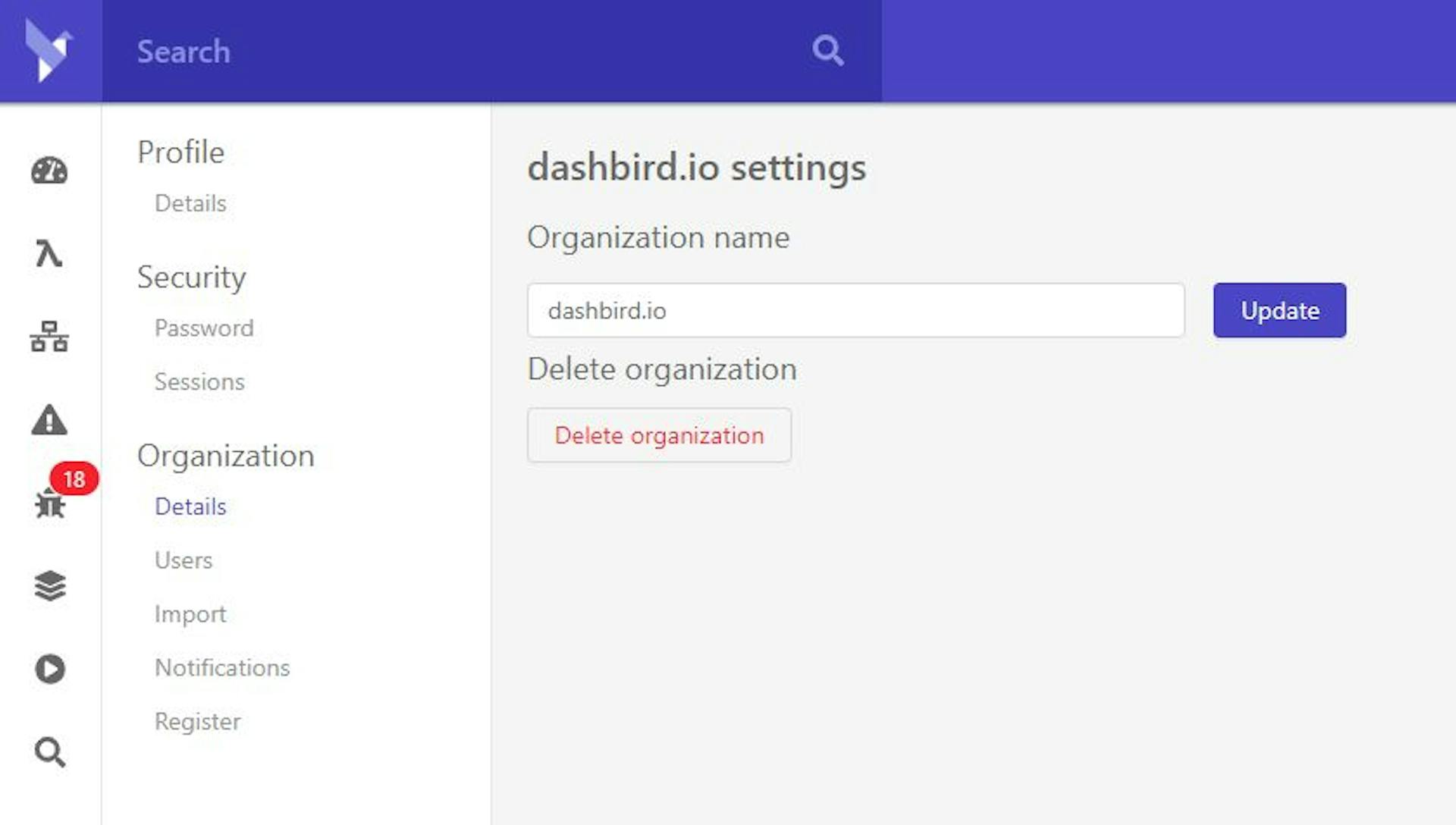The height and width of the screenshot is (825, 1456).
Task: Open the play circle sidebar icon
Action: pos(50,669)
